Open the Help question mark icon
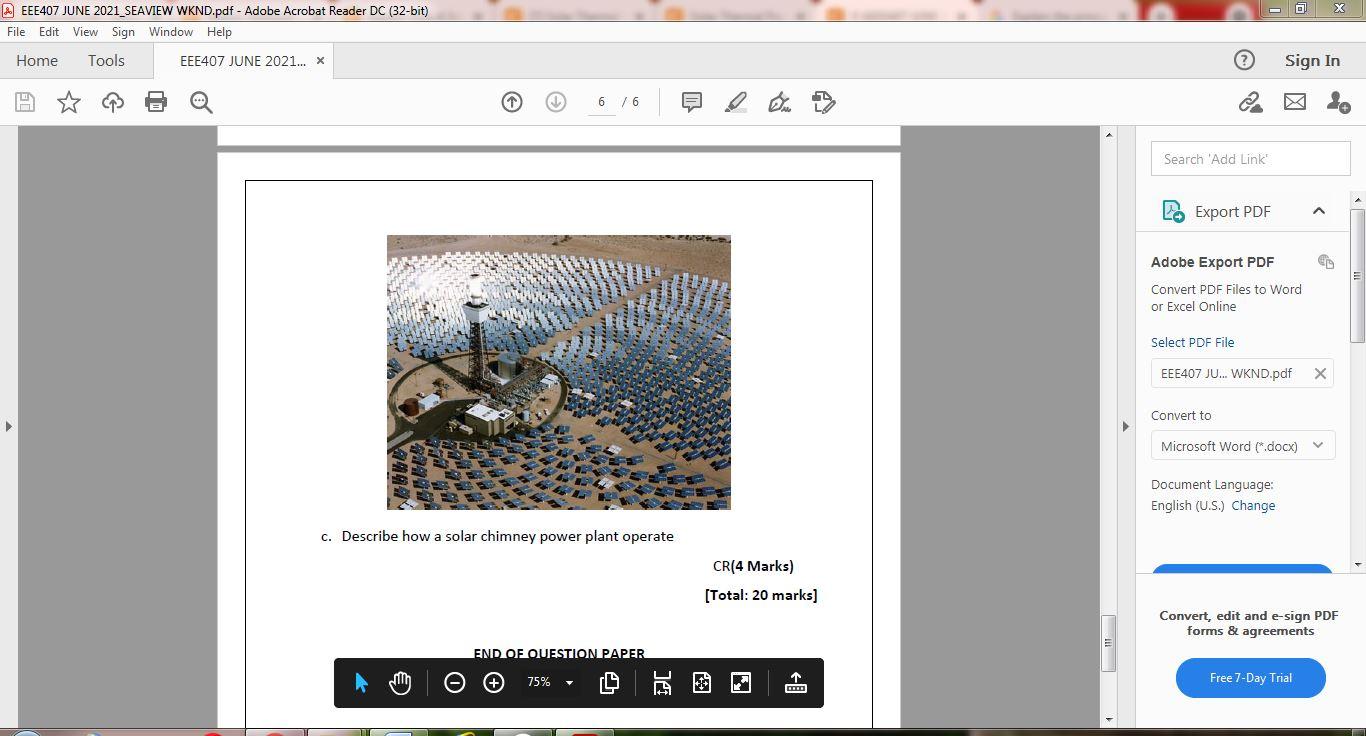 click(1244, 60)
